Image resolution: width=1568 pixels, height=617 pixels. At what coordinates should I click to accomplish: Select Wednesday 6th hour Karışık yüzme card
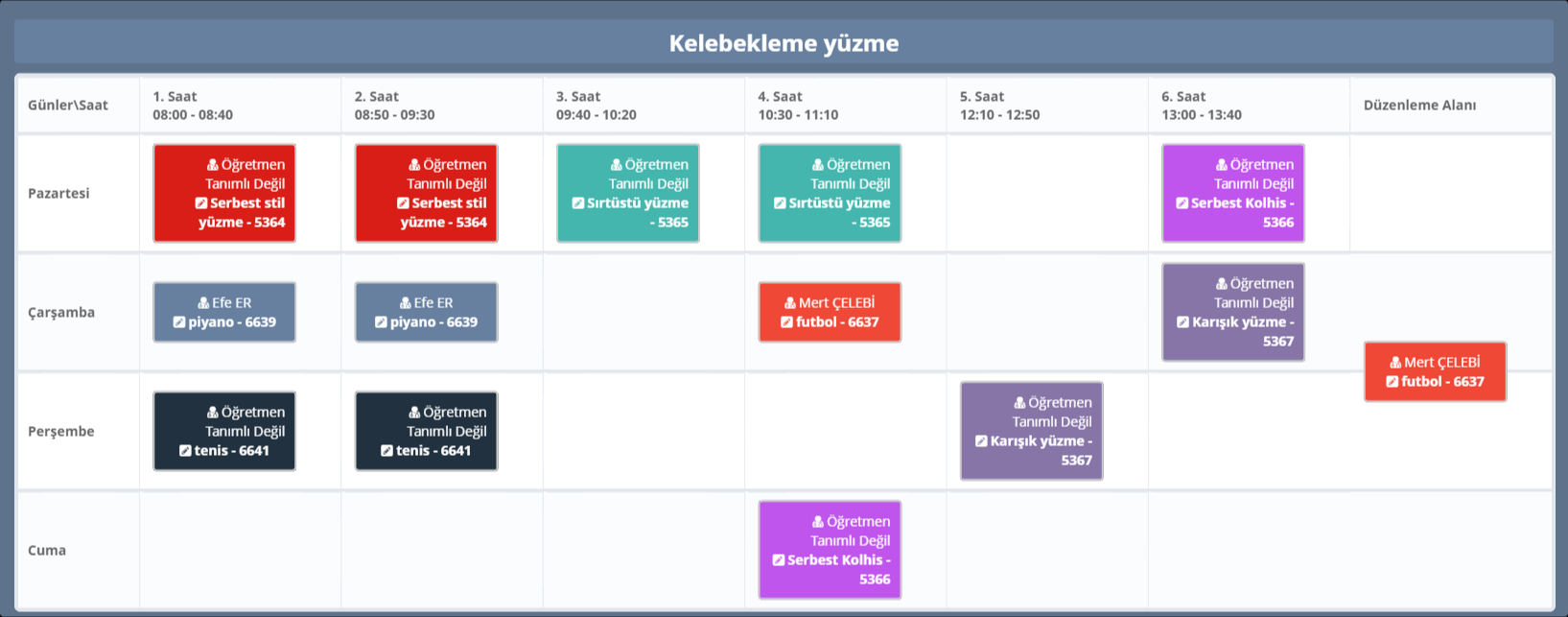click(1233, 312)
